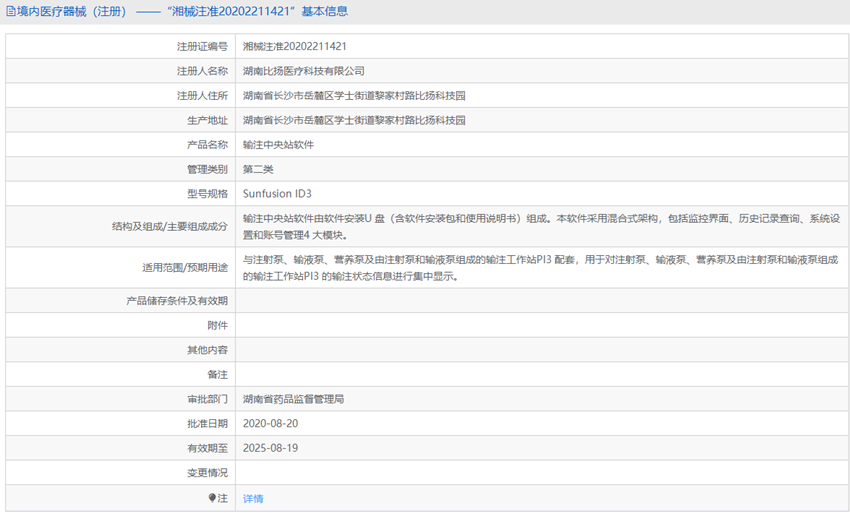Click the 结构及组成/主要组成成分 label
Viewport: 850px width, 513px height.
170,227
